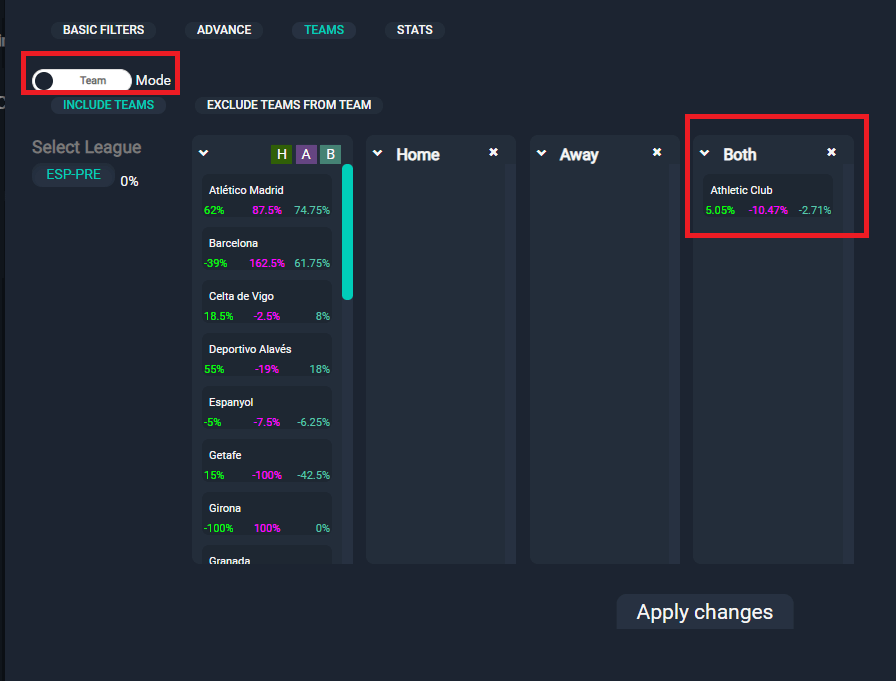Switch to the ADVANCE tab
896x681 pixels.
tap(224, 30)
